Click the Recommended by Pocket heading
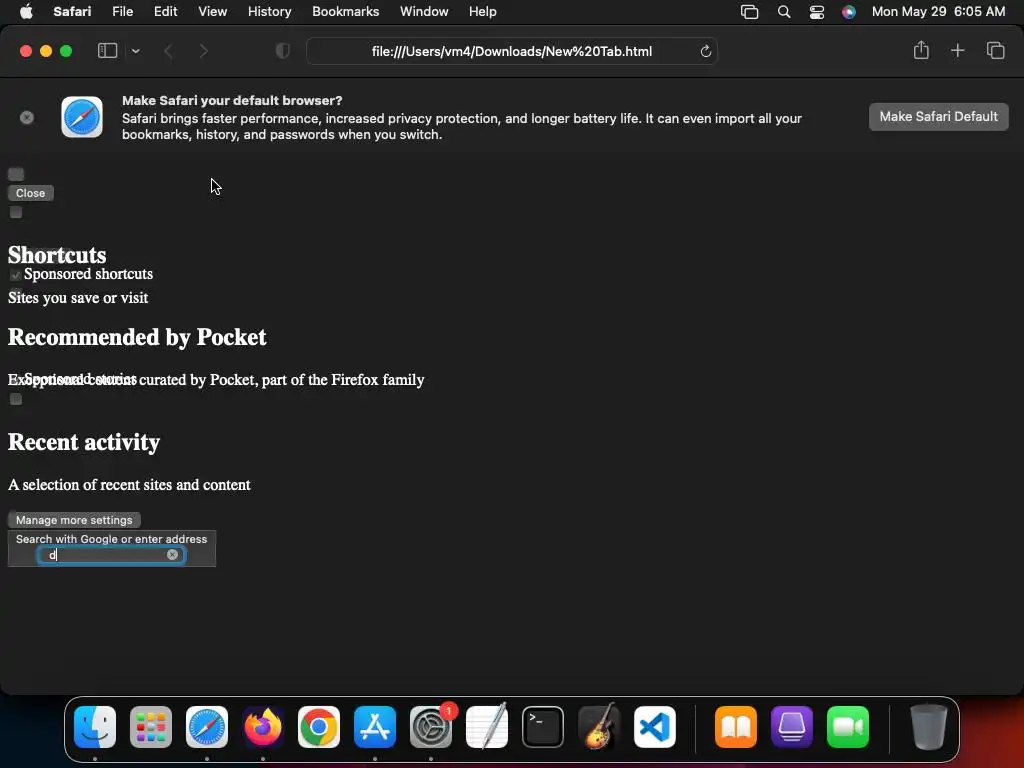Viewport: 1024px width, 768px height. click(x=137, y=337)
